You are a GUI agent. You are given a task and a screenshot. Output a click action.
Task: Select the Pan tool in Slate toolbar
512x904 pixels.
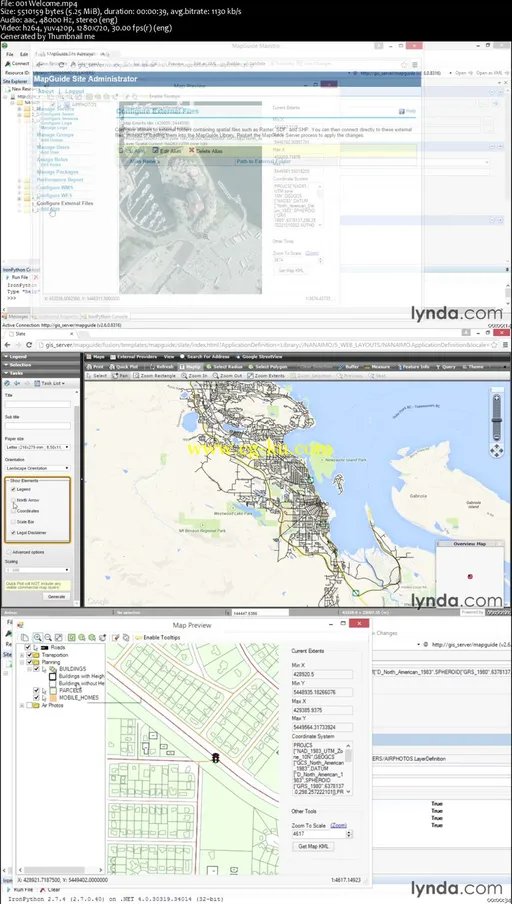pyautogui.click(x=120, y=376)
